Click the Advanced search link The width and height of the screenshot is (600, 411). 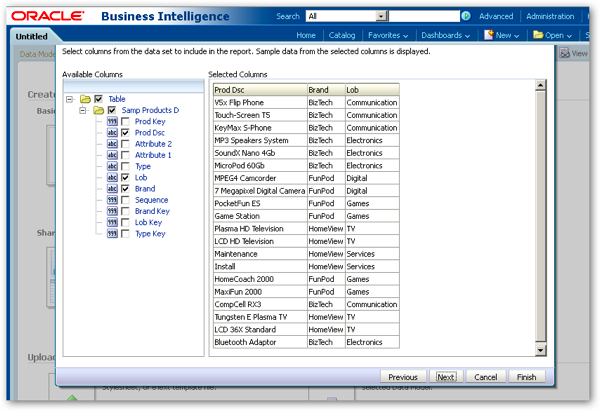tap(496, 16)
